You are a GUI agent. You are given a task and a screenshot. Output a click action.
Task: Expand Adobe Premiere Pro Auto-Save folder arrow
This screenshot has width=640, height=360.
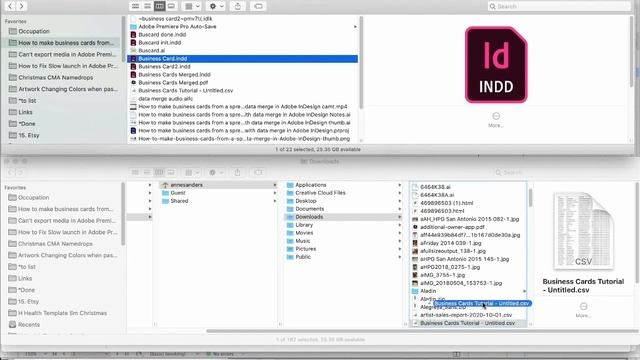pos(355,27)
